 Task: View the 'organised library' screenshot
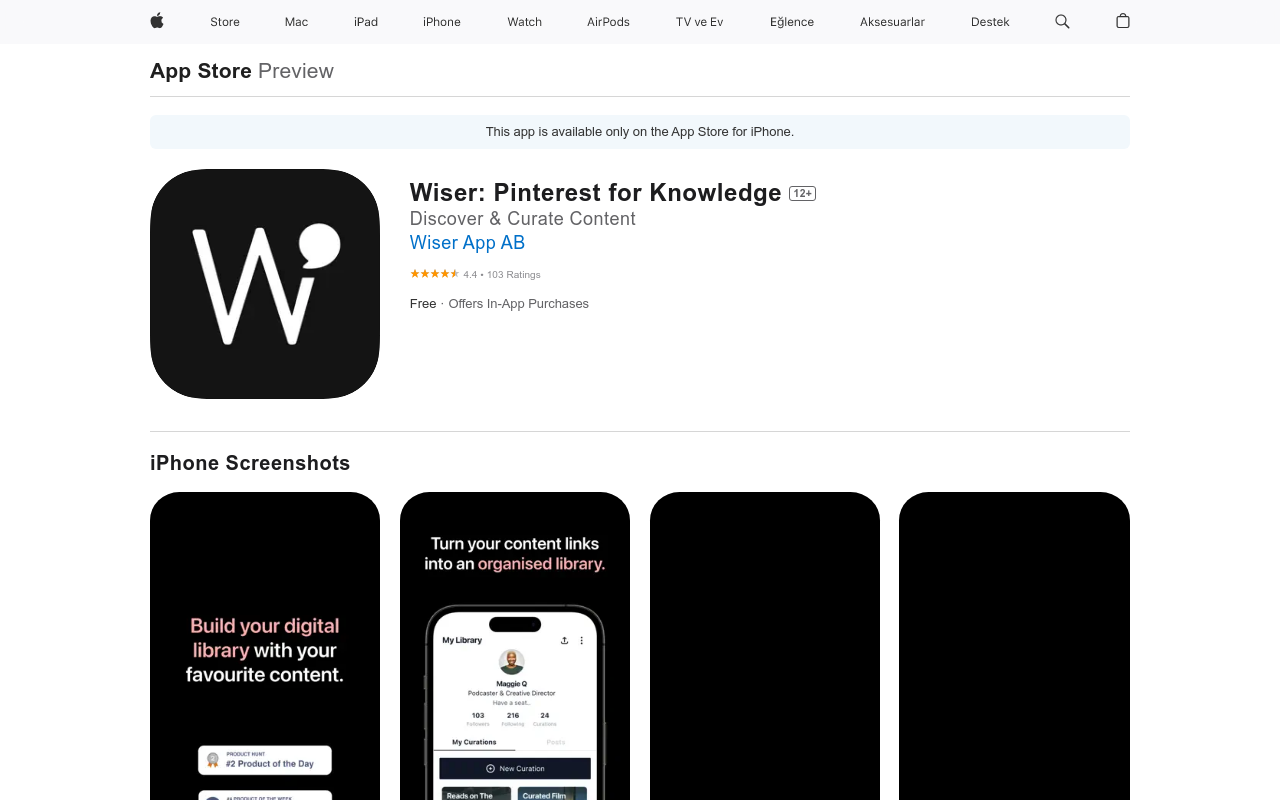point(515,646)
